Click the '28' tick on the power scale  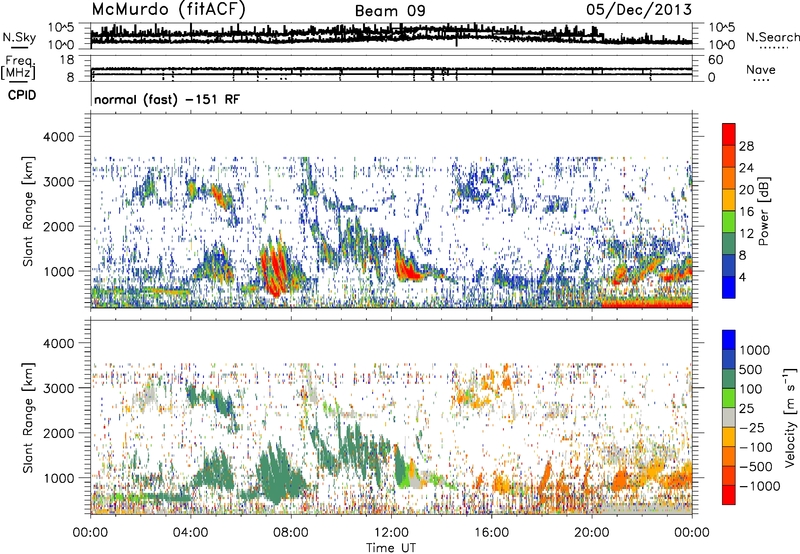tap(746, 146)
